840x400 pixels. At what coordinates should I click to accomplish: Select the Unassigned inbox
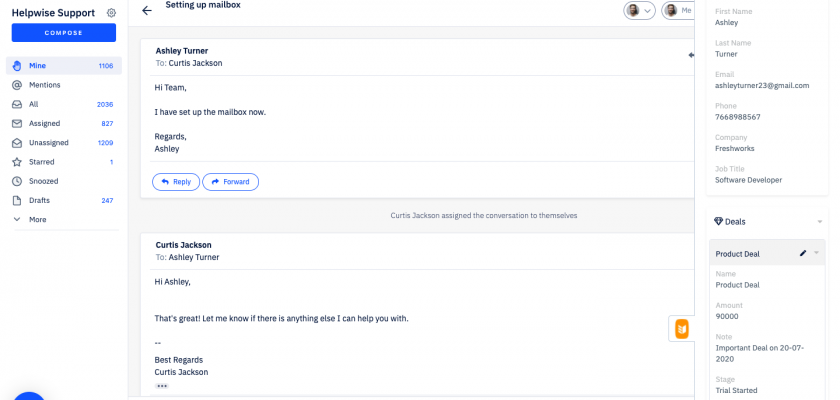(48, 143)
